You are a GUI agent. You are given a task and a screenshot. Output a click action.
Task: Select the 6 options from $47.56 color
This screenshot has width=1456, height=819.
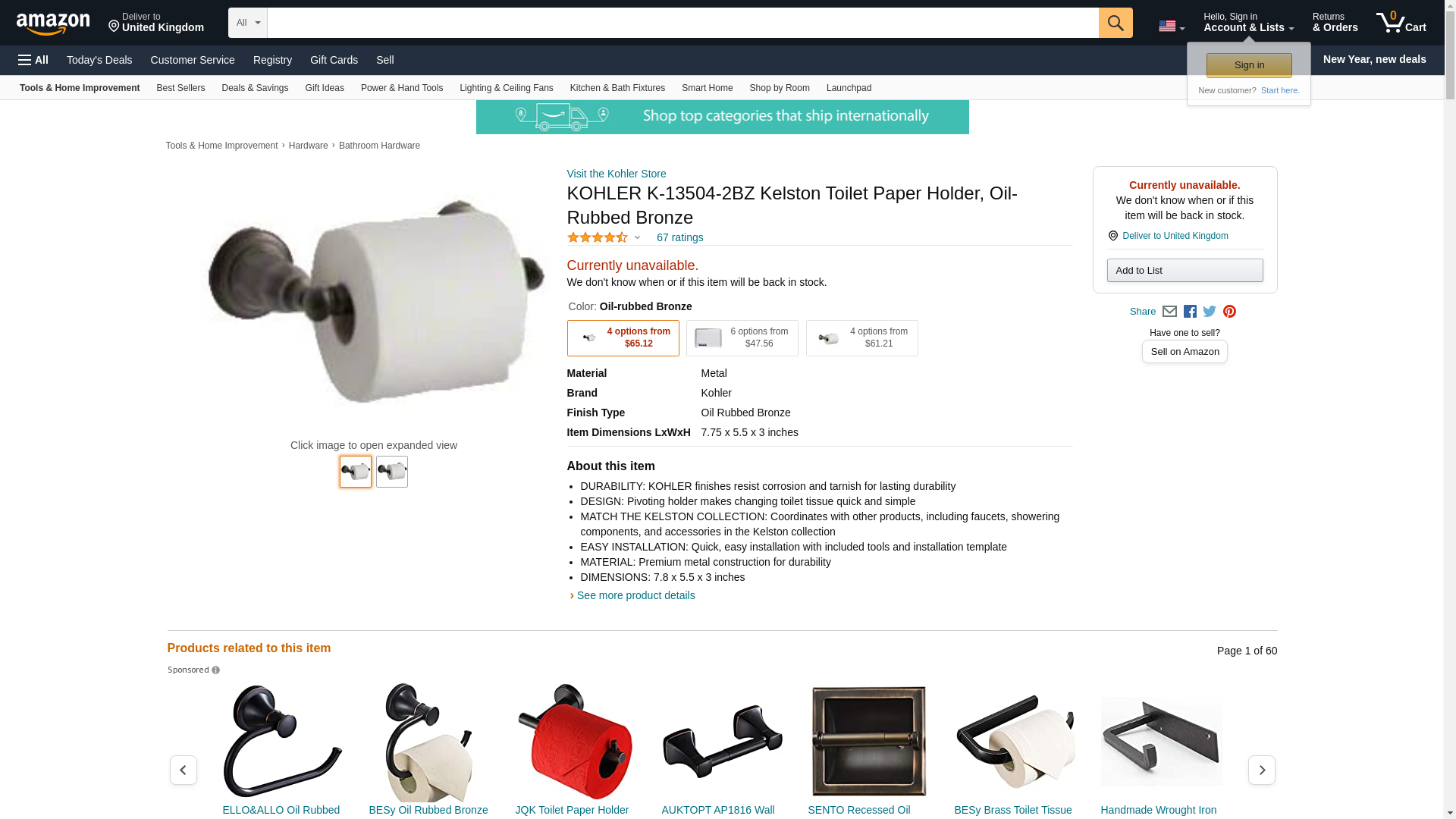pyautogui.click(x=742, y=338)
